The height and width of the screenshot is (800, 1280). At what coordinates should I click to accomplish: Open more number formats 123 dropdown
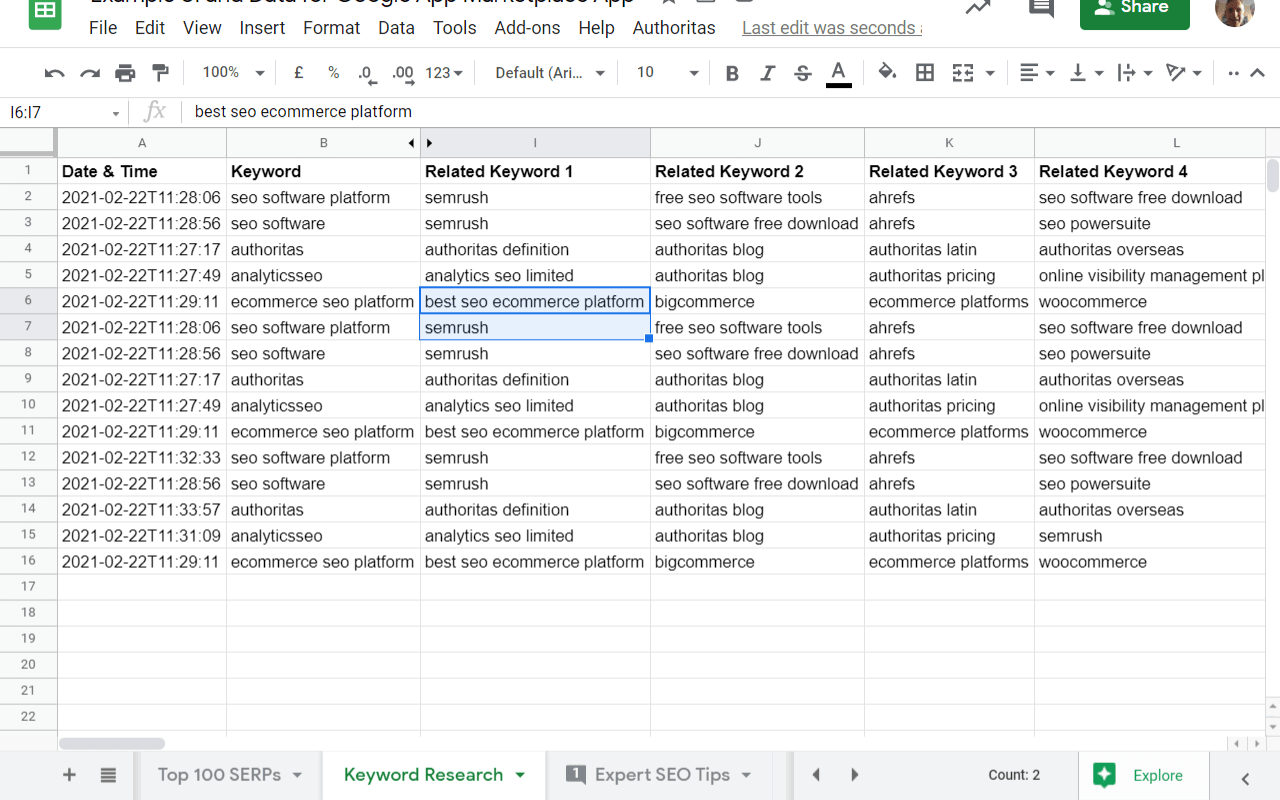(444, 73)
